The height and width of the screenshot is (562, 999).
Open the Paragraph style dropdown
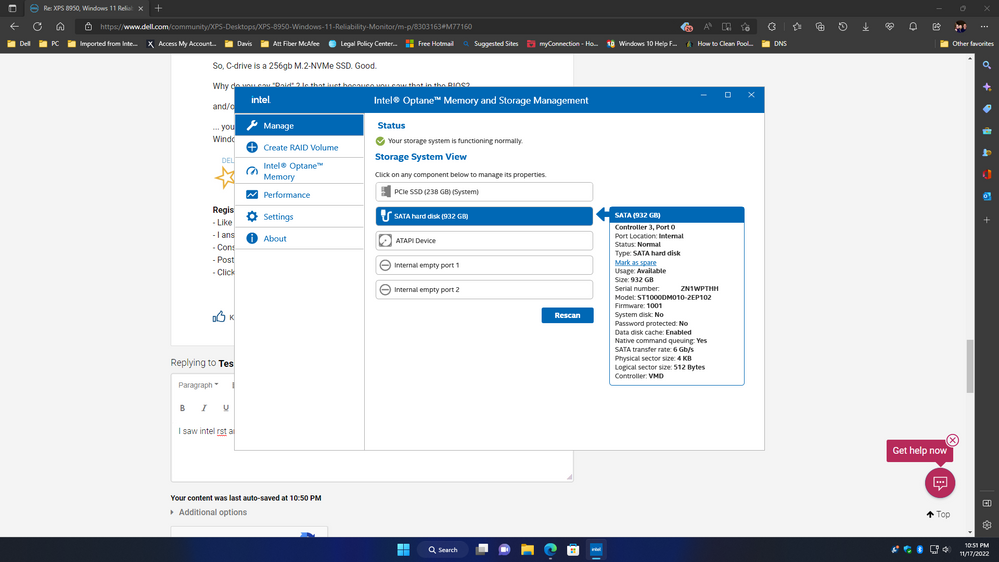click(198, 385)
